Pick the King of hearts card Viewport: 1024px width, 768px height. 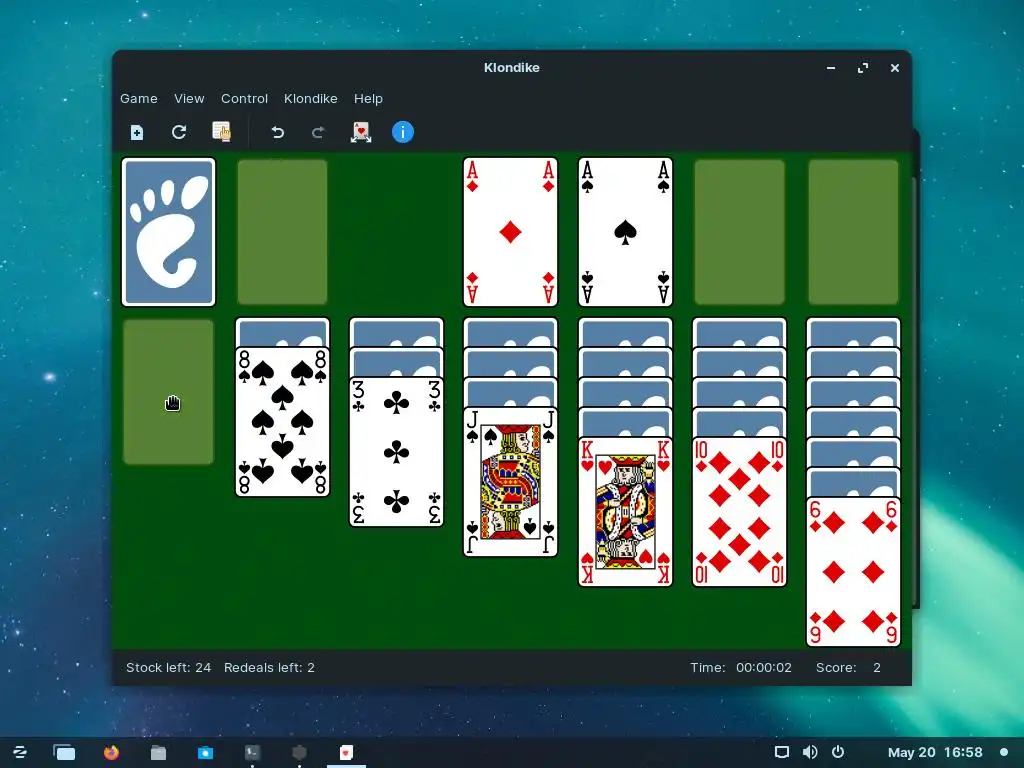625,512
